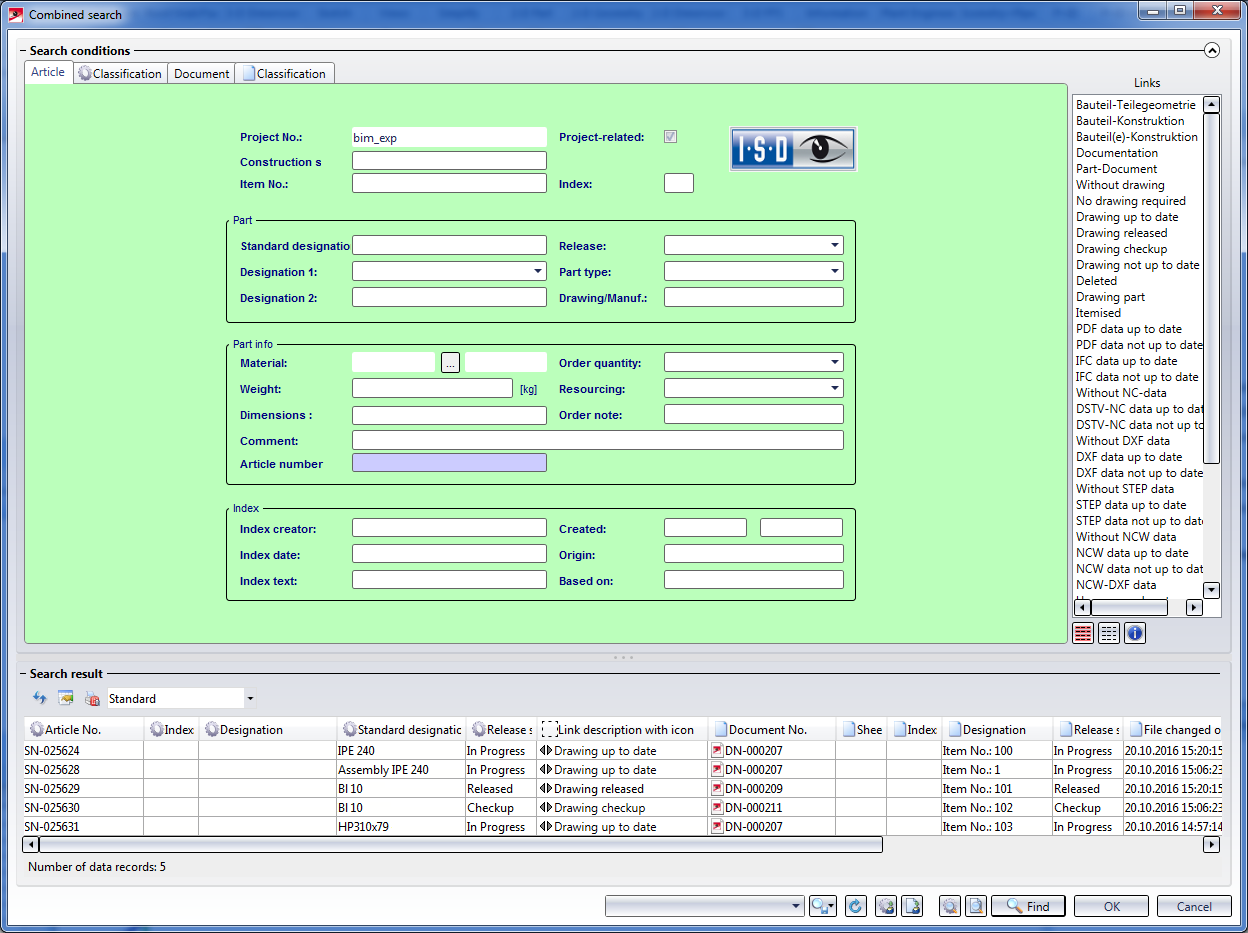Viewport: 1248px width, 933px height.
Task: Click the Cancel button
Action: pyautogui.click(x=1193, y=906)
